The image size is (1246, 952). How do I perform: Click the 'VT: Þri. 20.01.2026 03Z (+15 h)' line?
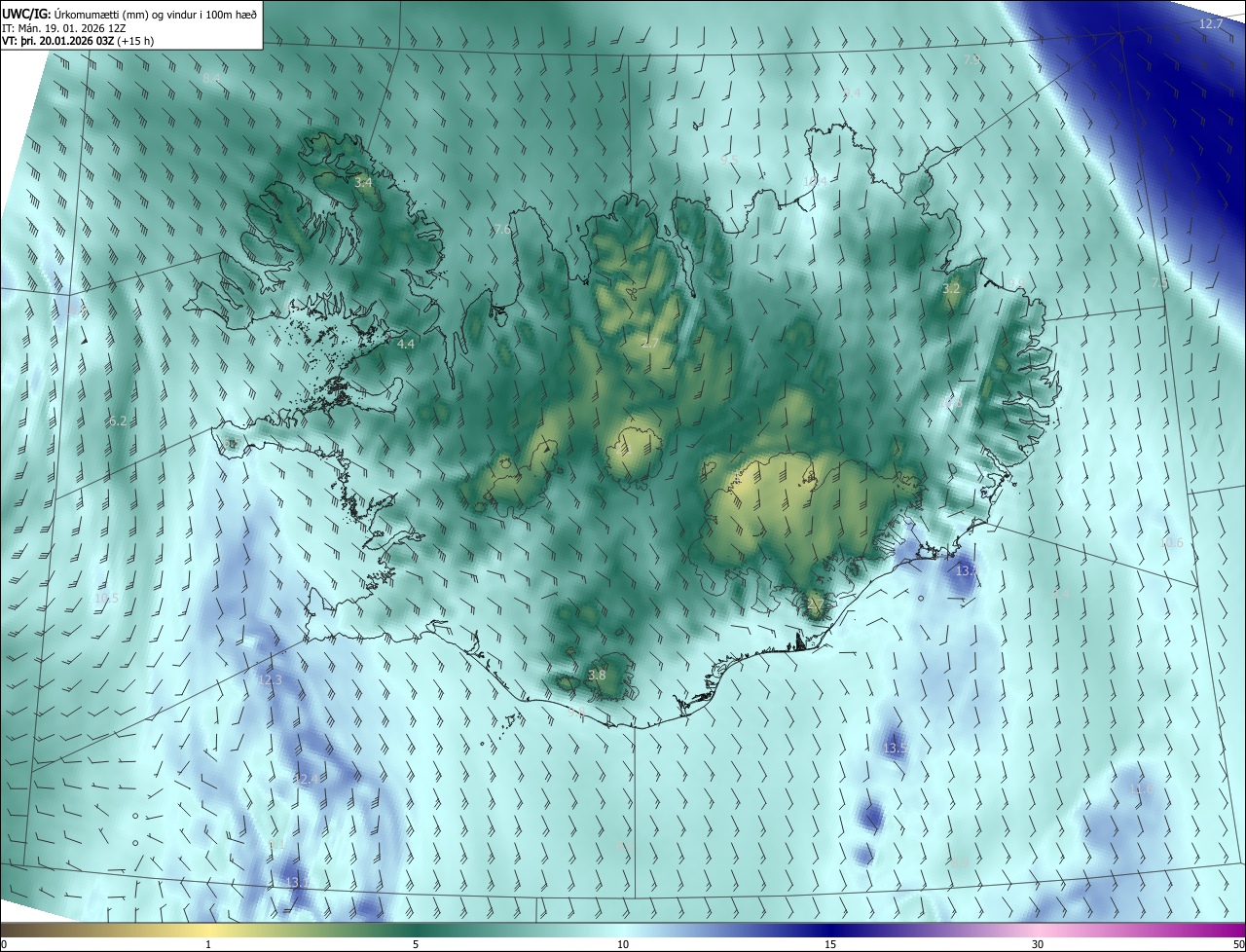click(78, 41)
